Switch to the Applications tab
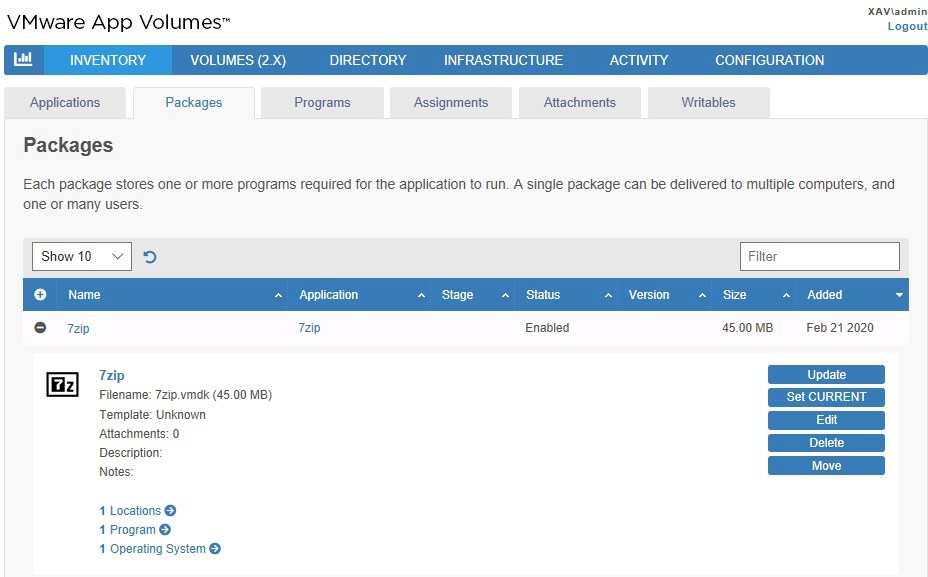 [65, 102]
